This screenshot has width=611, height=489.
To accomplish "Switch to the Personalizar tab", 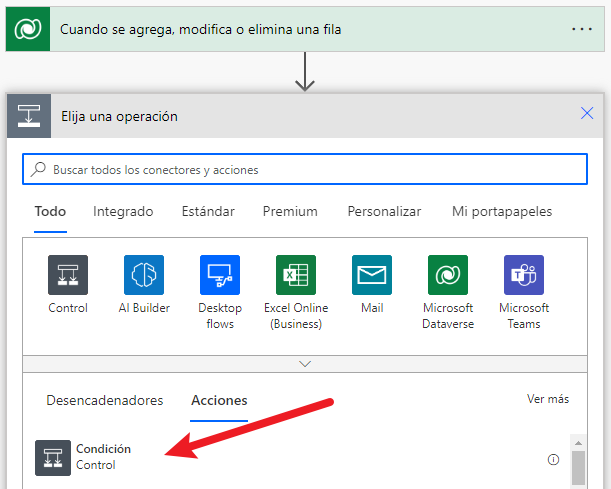I will pos(384,211).
